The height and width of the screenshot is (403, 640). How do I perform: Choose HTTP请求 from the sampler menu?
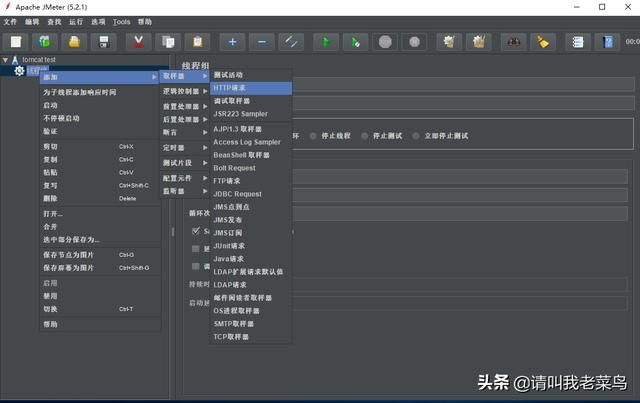251,88
